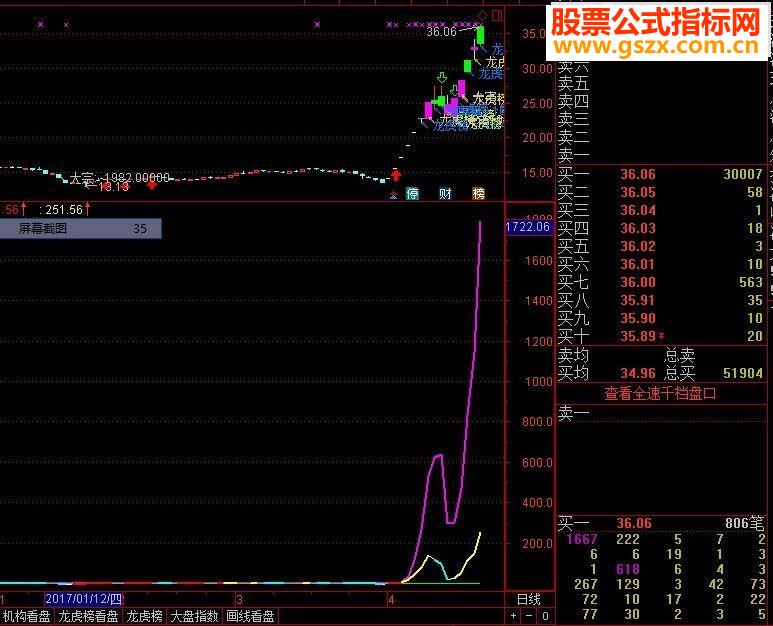
Task: Click the 1722.06 indicator value label
Action: [x=527, y=227]
